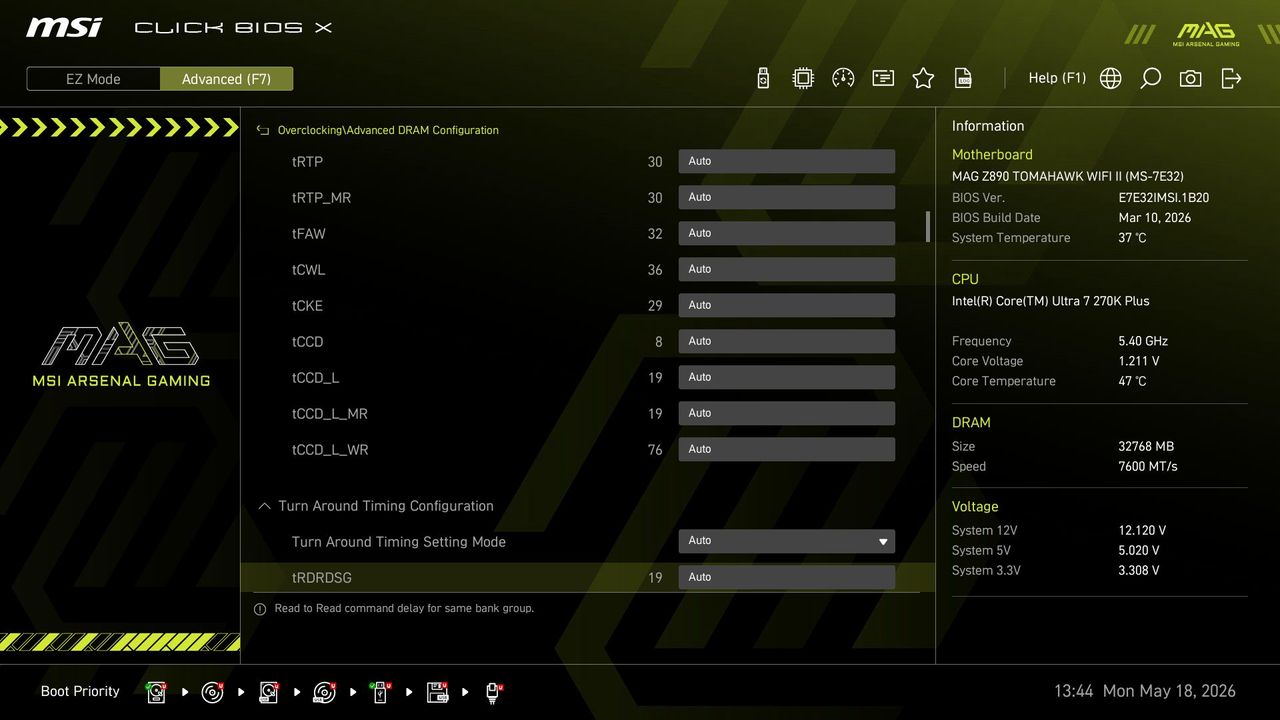This screenshot has height=720, width=1280.
Task: Switch to EZ Mode
Action: tap(93, 79)
